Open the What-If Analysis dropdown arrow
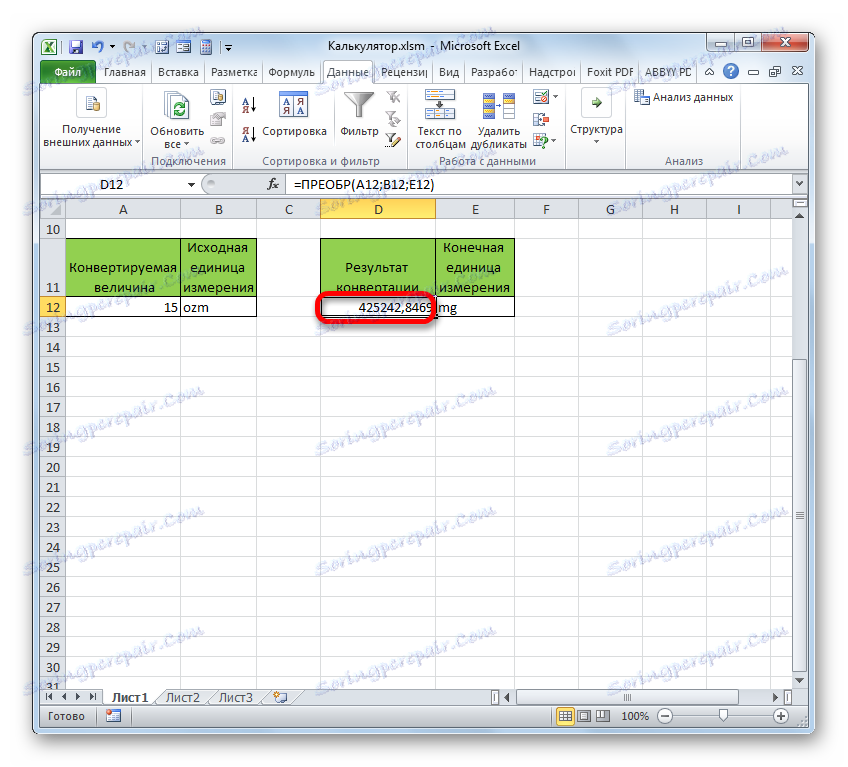 (x=554, y=141)
